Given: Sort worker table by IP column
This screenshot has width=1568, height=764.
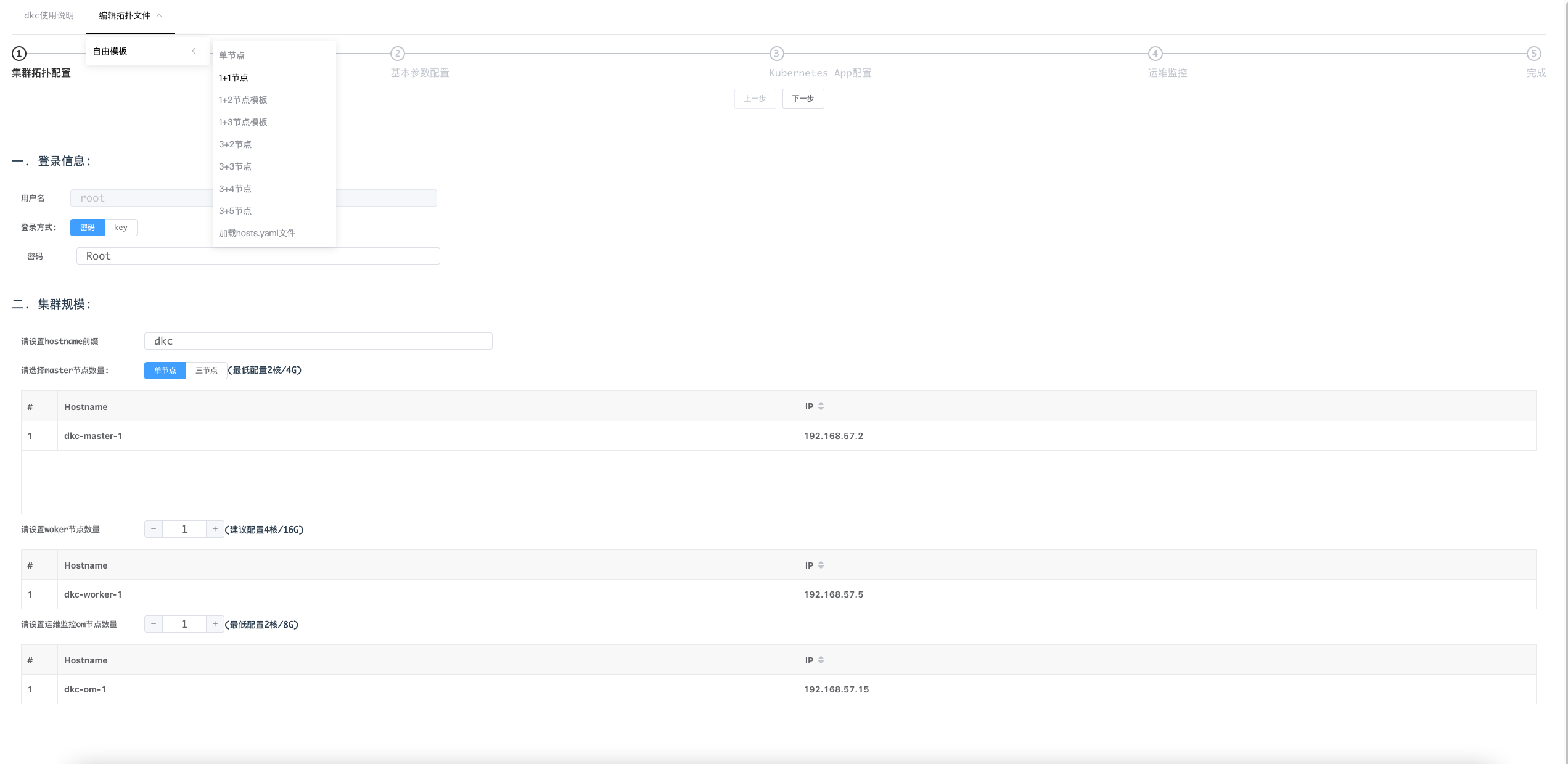Looking at the screenshot, I should tap(821, 565).
